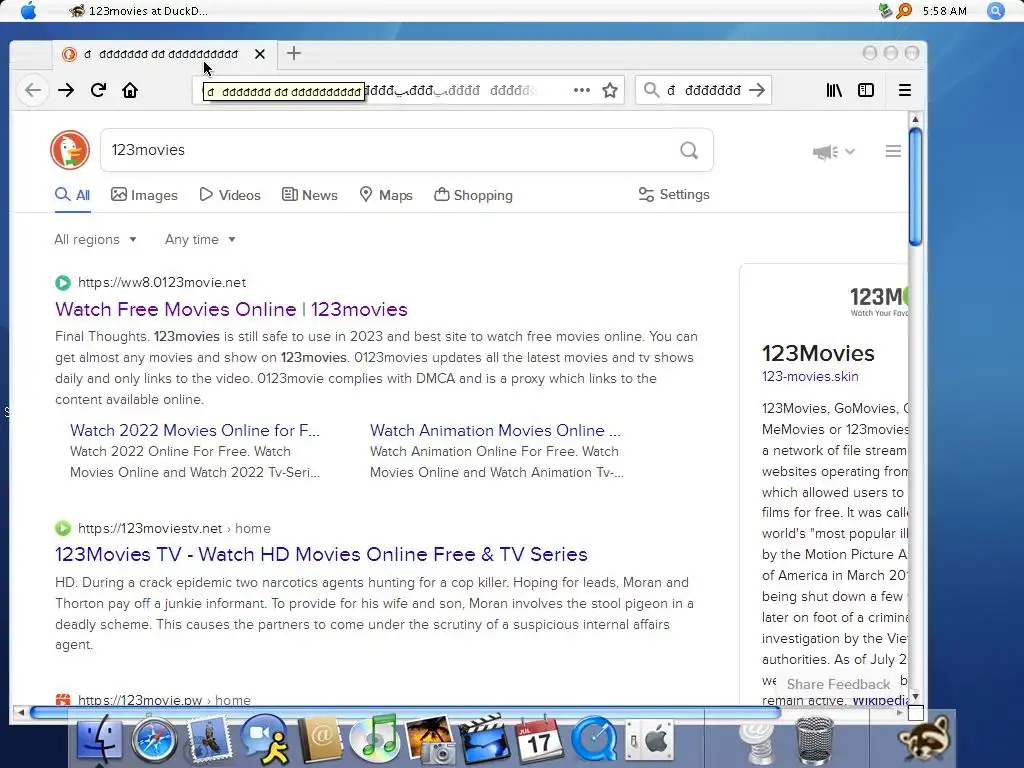Image resolution: width=1024 pixels, height=768 pixels.
Task: Open iPhoto from the dock
Action: coord(430,740)
